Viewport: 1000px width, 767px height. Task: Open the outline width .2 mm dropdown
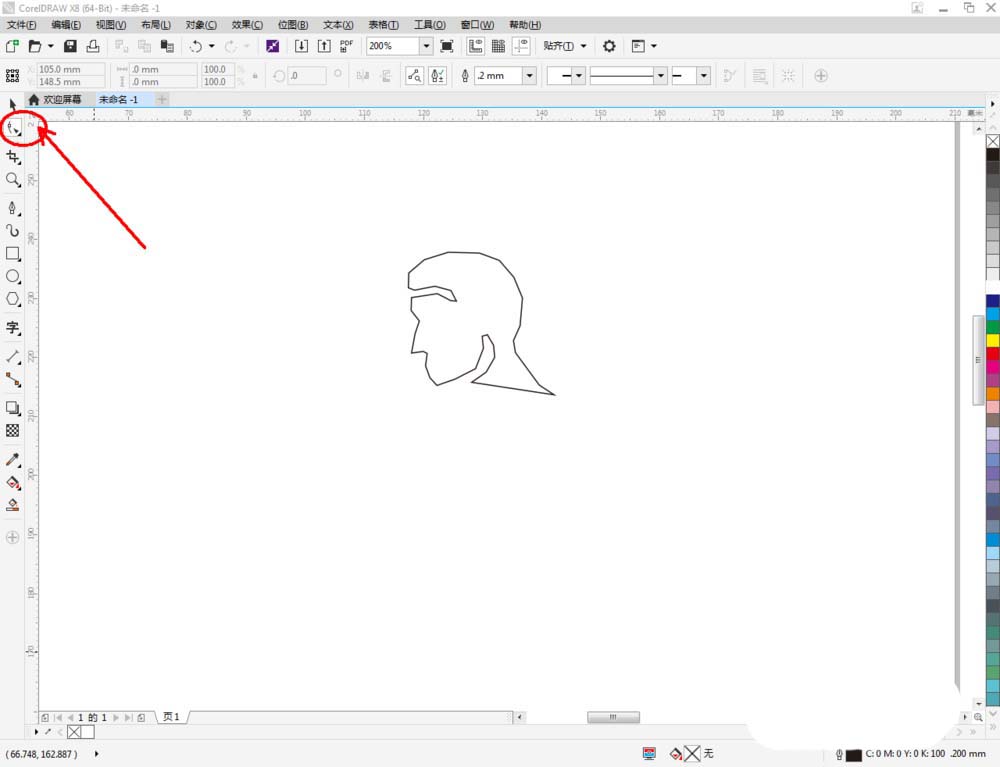pyautogui.click(x=529, y=76)
